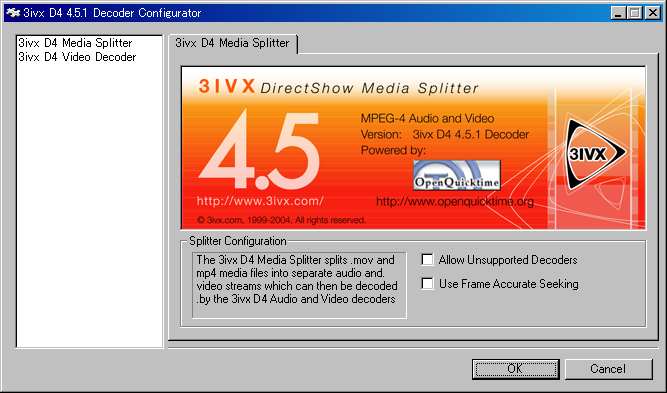
Task: Click the splitter description text box
Action: 299,285
